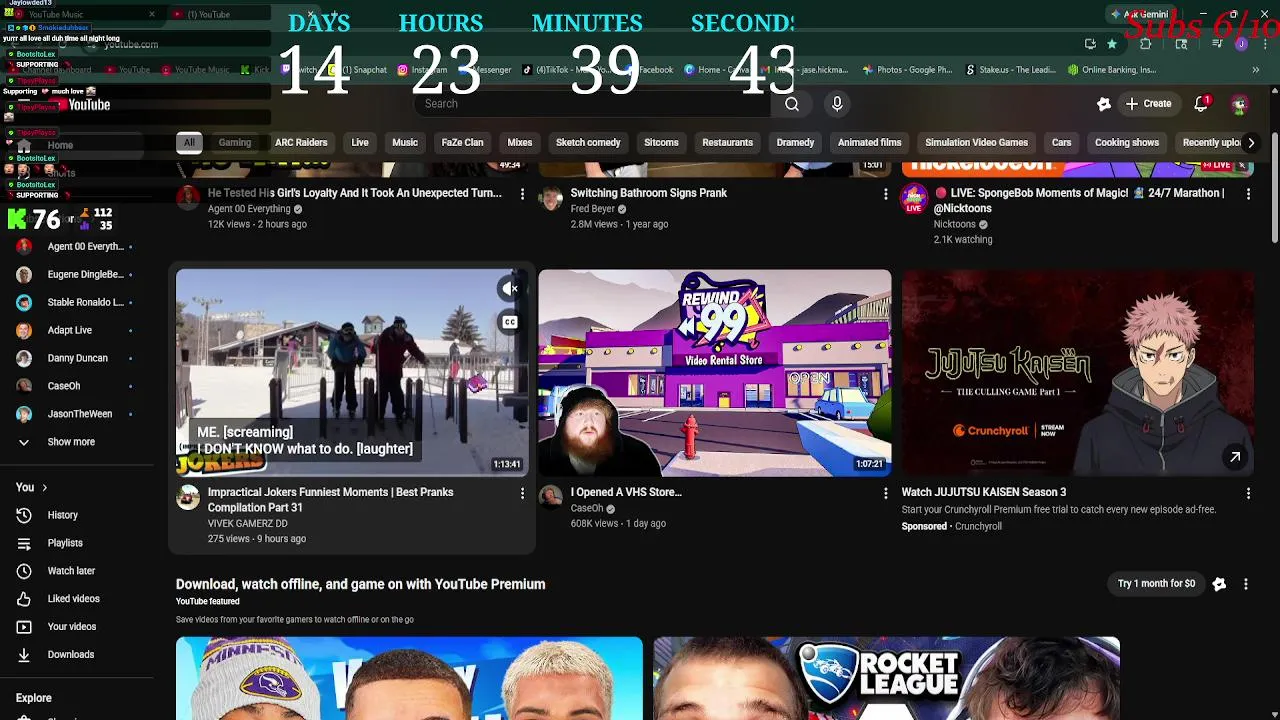Toggle mute on Impractical Jokers preview
This screenshot has width=1280, height=720.
[510, 289]
